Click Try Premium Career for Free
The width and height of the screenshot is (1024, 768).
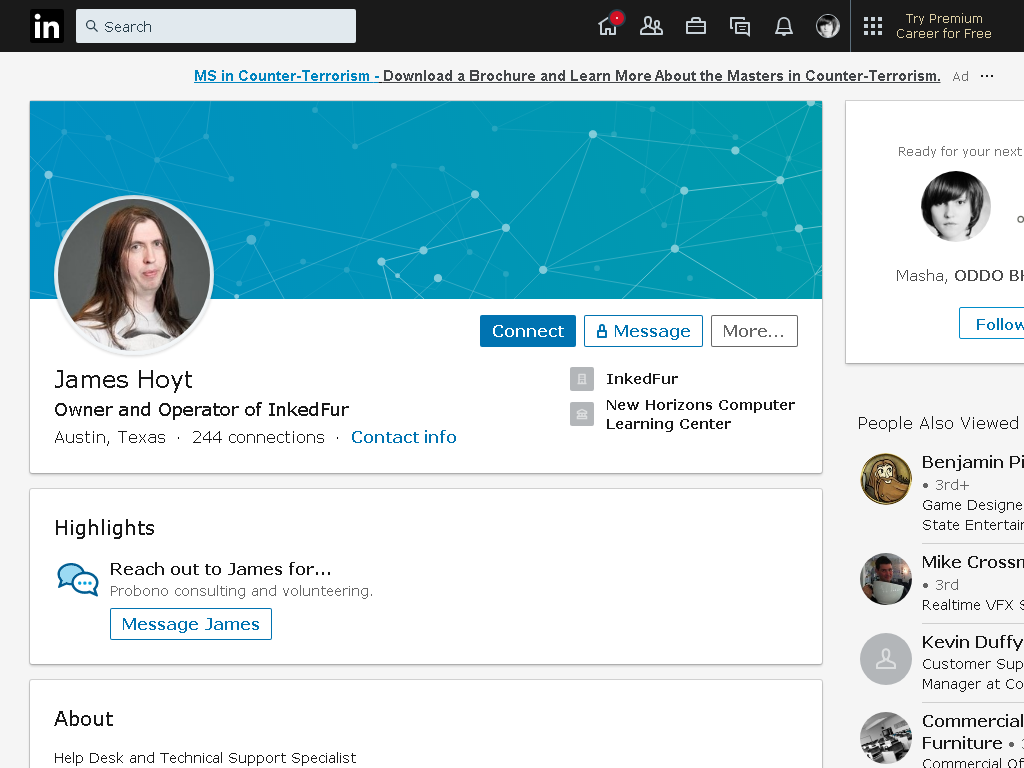coord(943,26)
